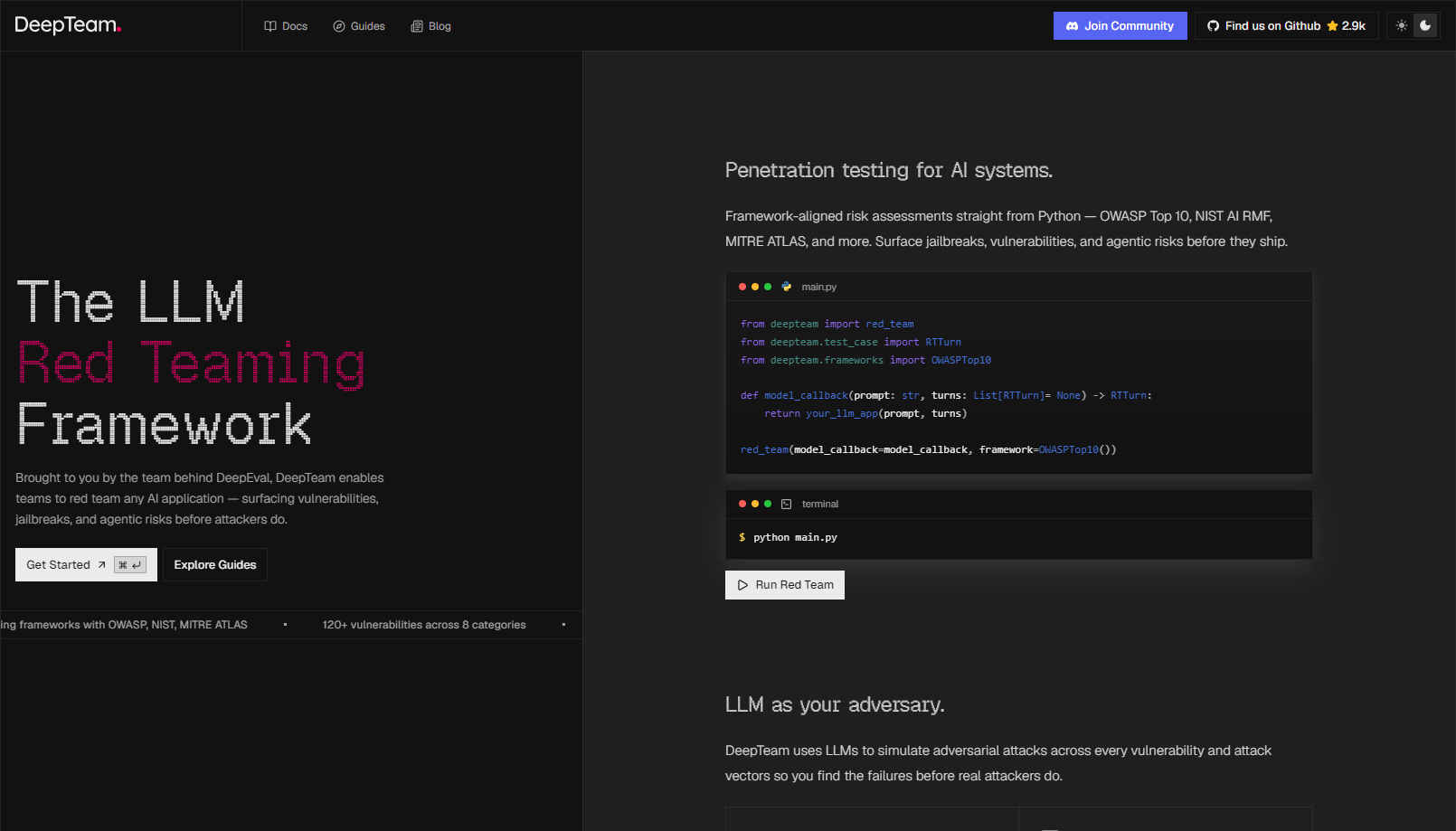Click the terminal icon in terminal header

[787, 505]
